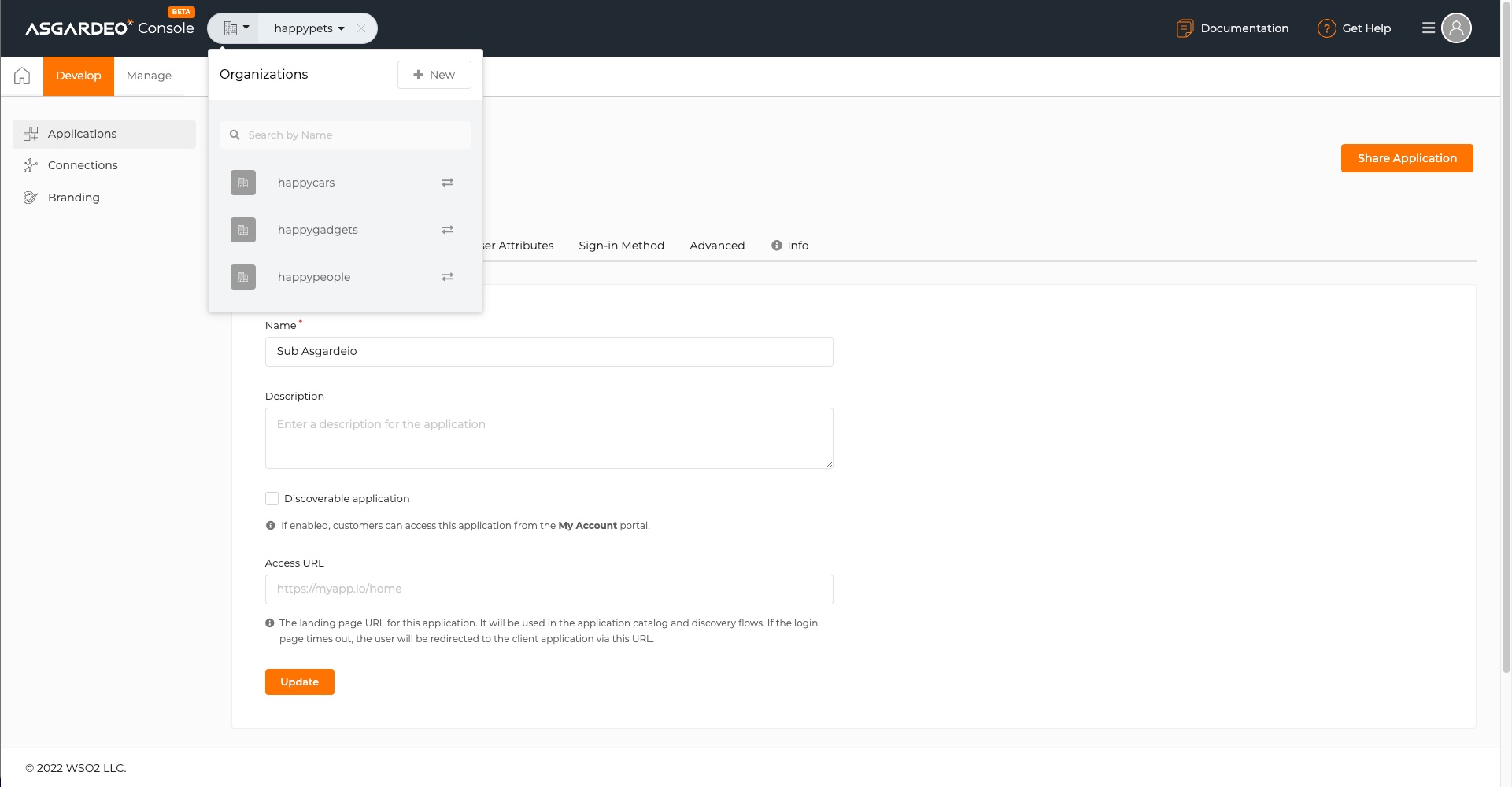Click the happypeople building icon

(x=243, y=277)
